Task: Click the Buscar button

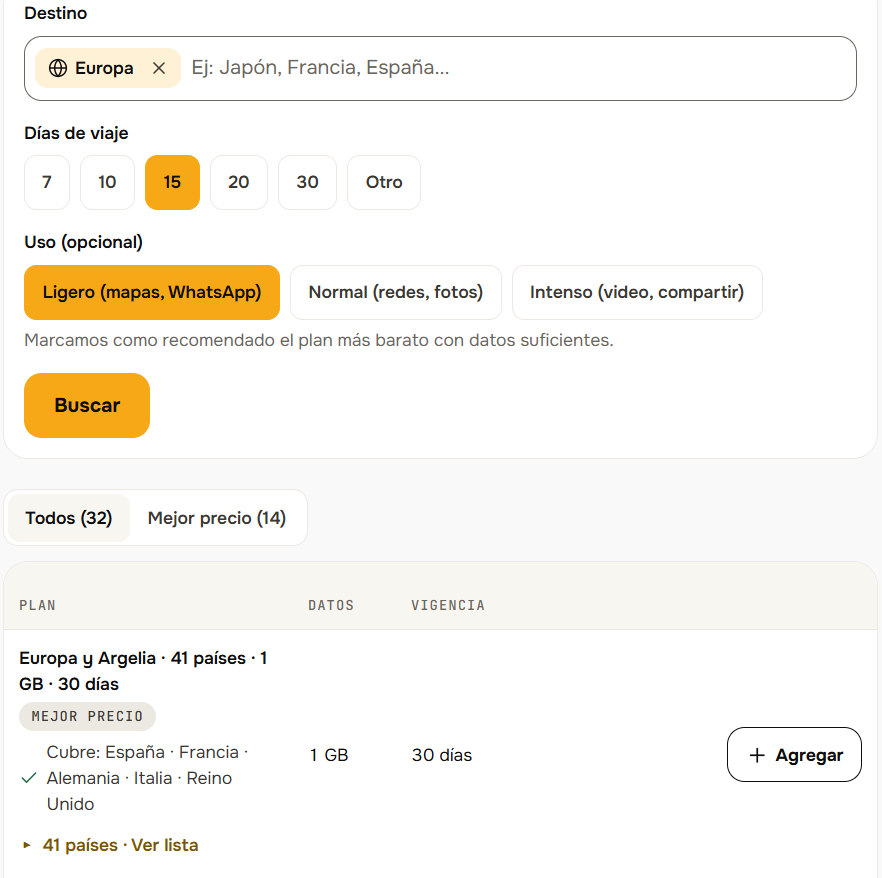Action: pyautogui.click(x=87, y=405)
